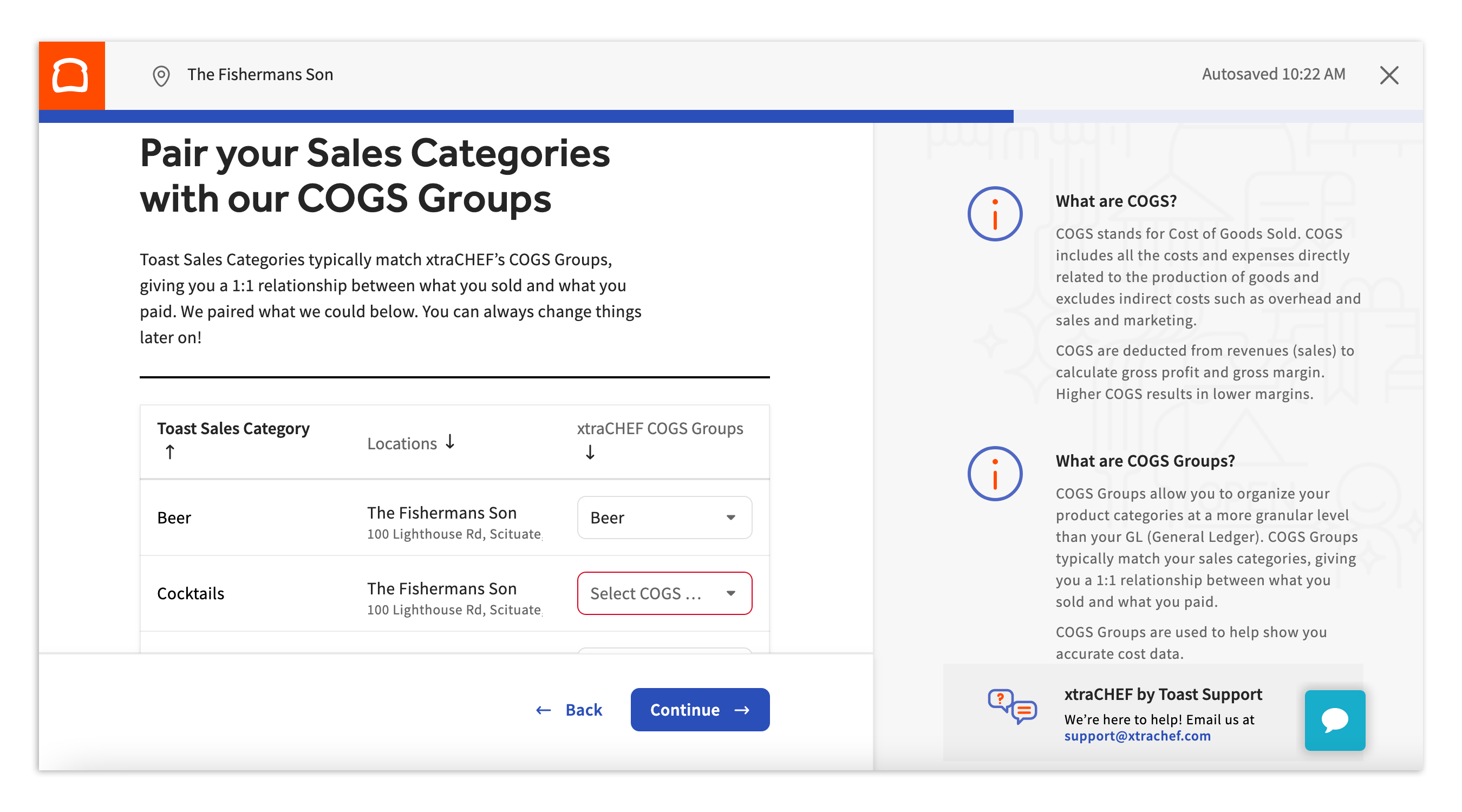
Task: Open the teal live chat bubble
Action: [1334, 719]
